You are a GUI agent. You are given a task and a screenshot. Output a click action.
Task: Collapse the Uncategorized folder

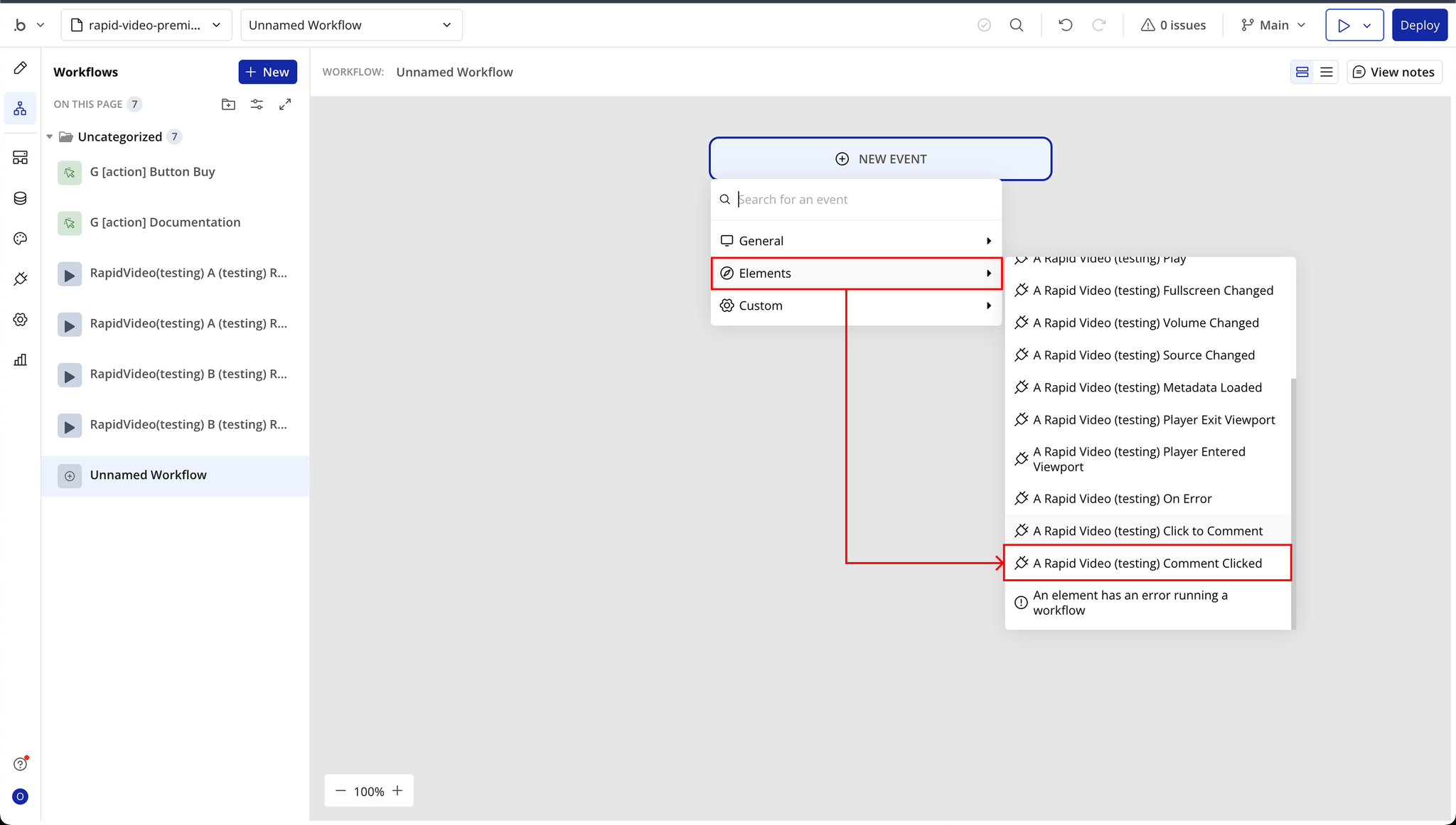click(x=50, y=136)
